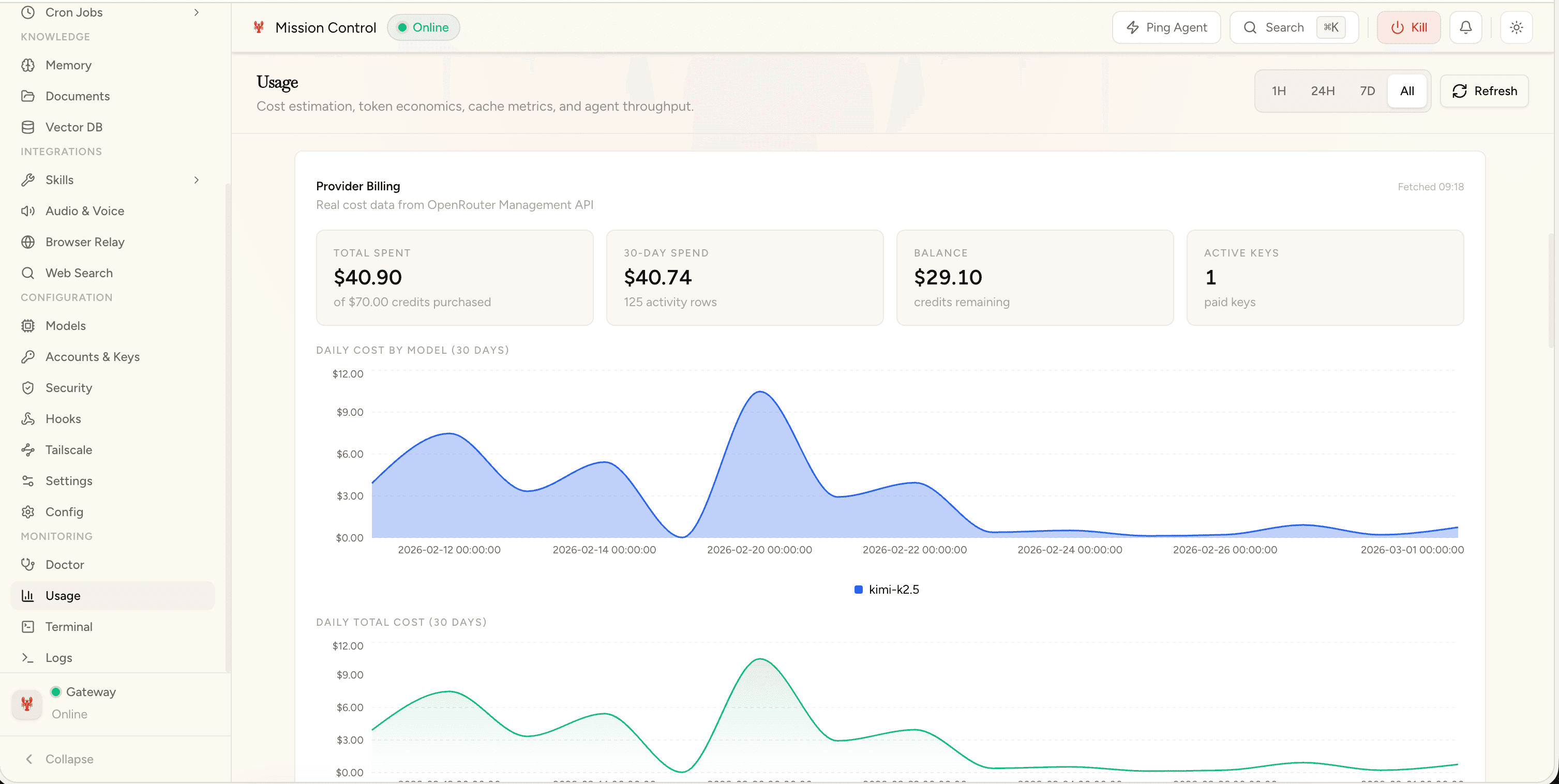
Task: Open the Terminal panel
Action: pos(69,626)
